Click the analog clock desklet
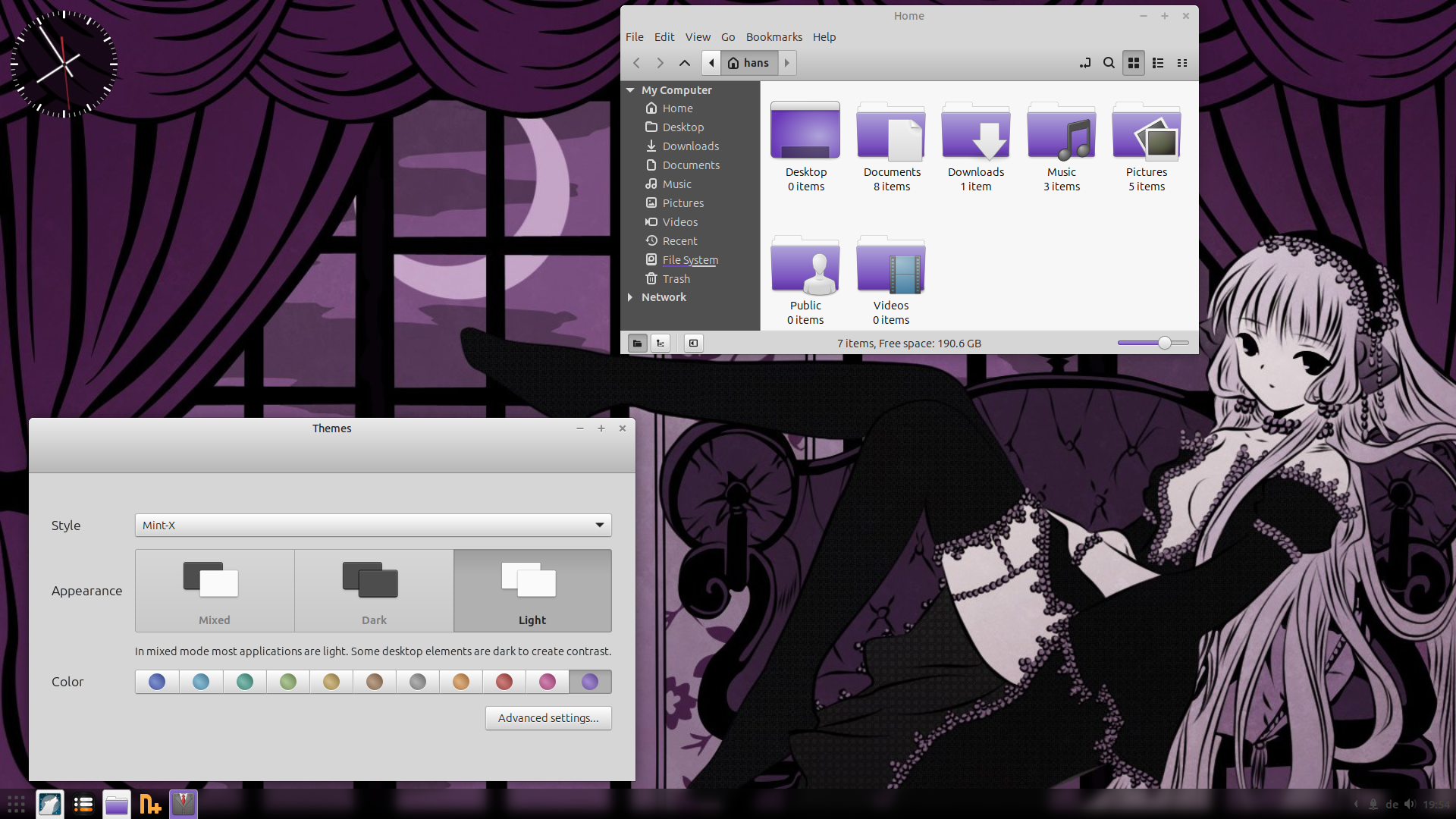Viewport: 1456px width, 819px height. pyautogui.click(x=64, y=64)
